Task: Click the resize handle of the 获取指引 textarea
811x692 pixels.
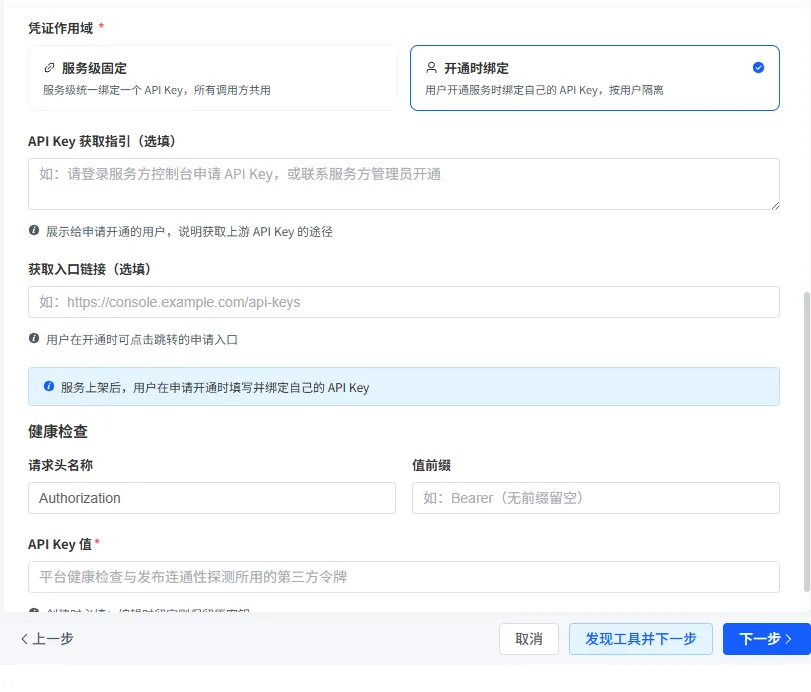Action: tap(775, 205)
